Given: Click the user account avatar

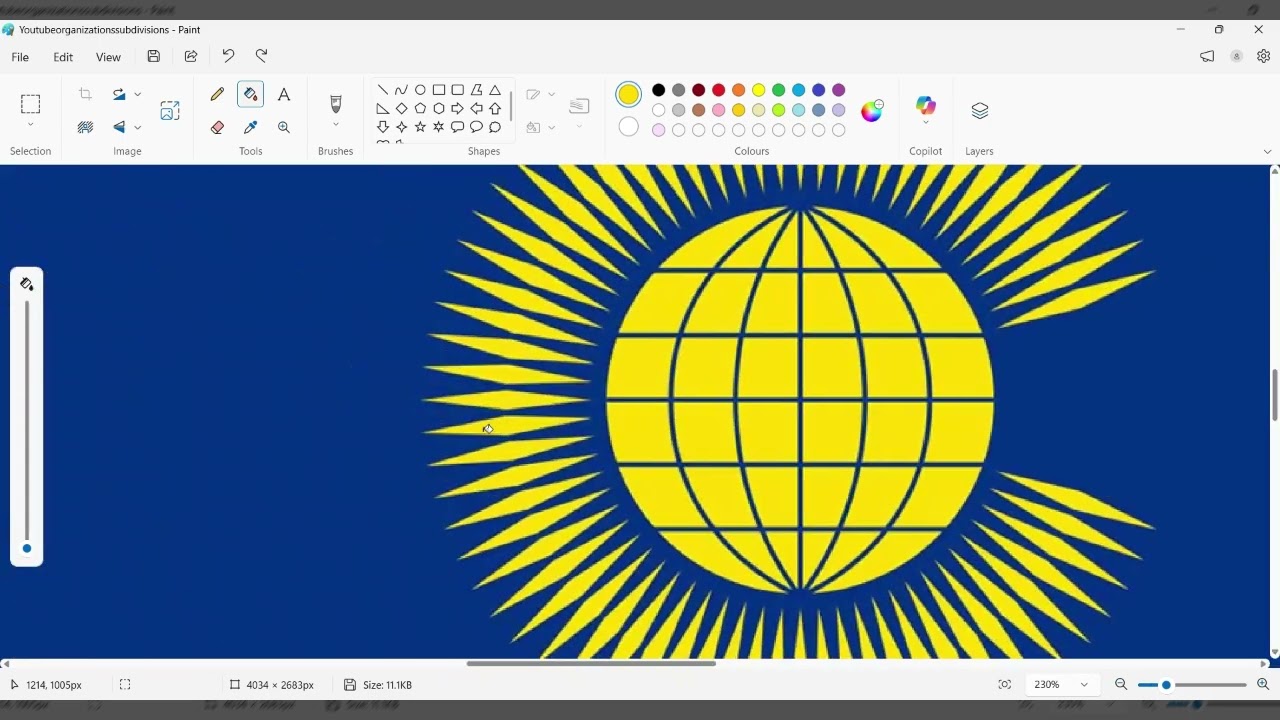Looking at the screenshot, I should pyautogui.click(x=1237, y=57).
